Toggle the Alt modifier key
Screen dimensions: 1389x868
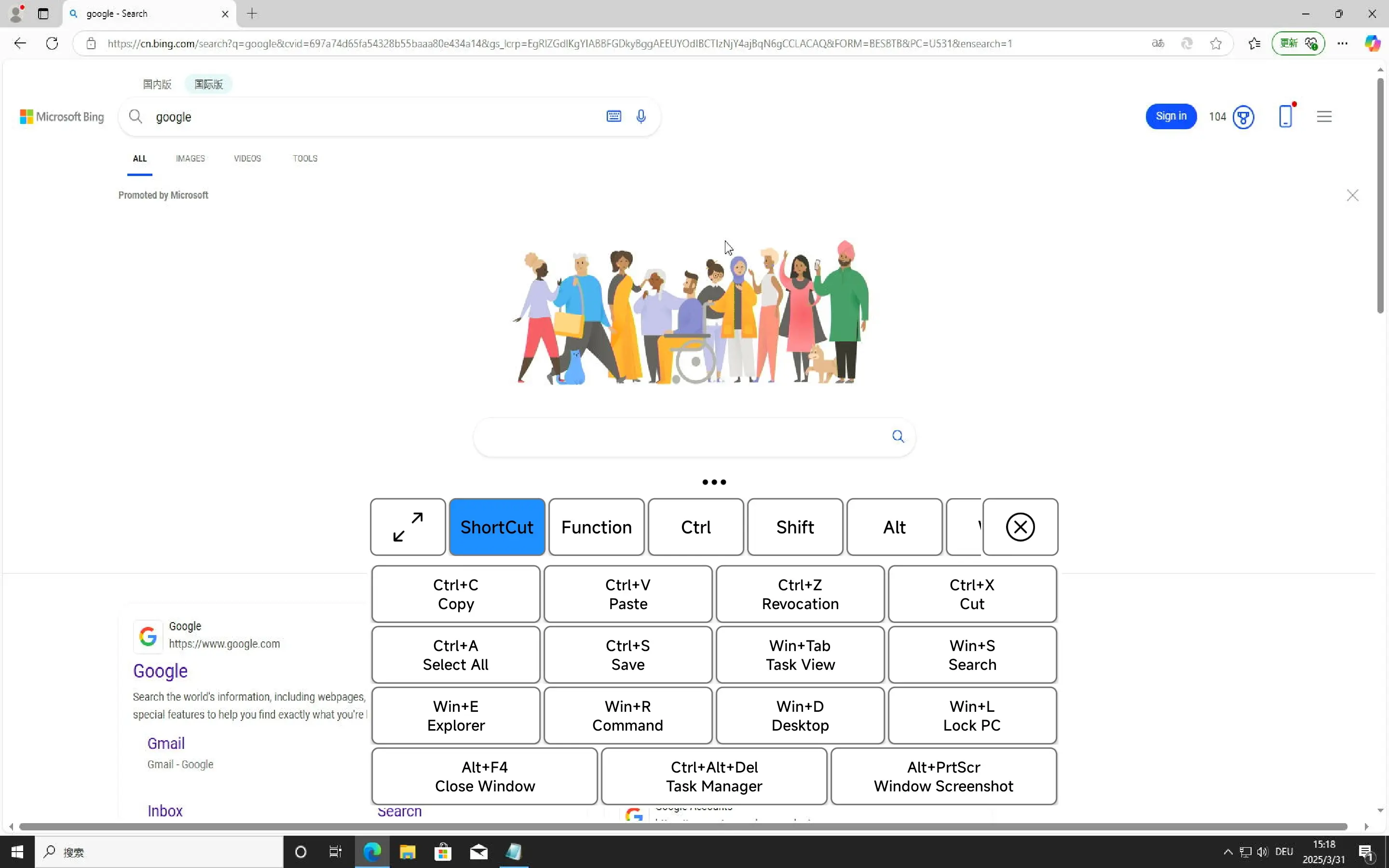pos(894,527)
